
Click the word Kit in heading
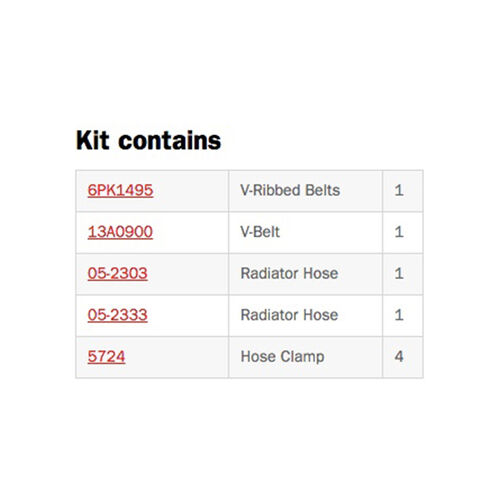pyautogui.click(x=93, y=140)
